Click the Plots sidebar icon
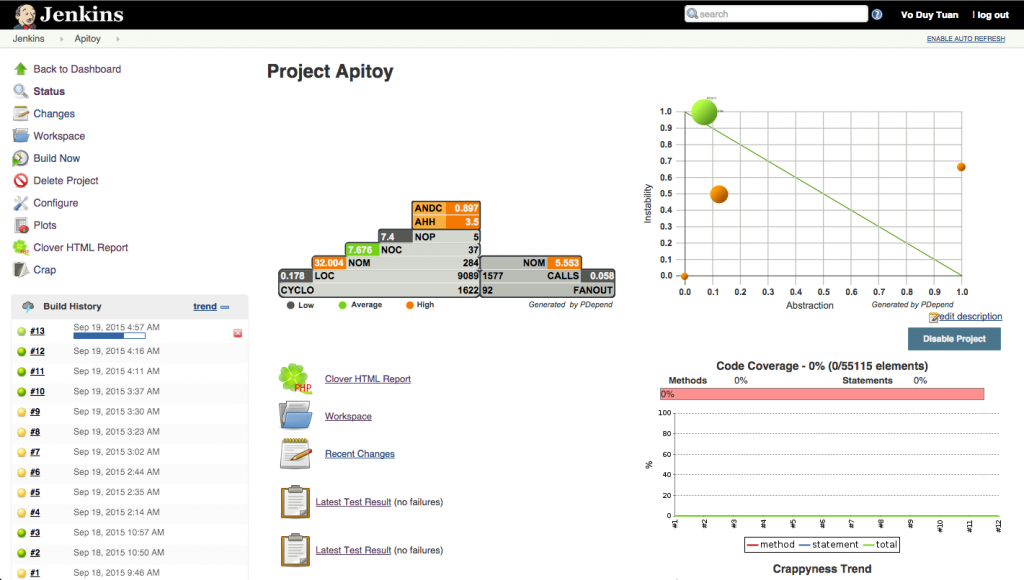Image resolution: width=1024 pixels, height=580 pixels. tap(20, 226)
